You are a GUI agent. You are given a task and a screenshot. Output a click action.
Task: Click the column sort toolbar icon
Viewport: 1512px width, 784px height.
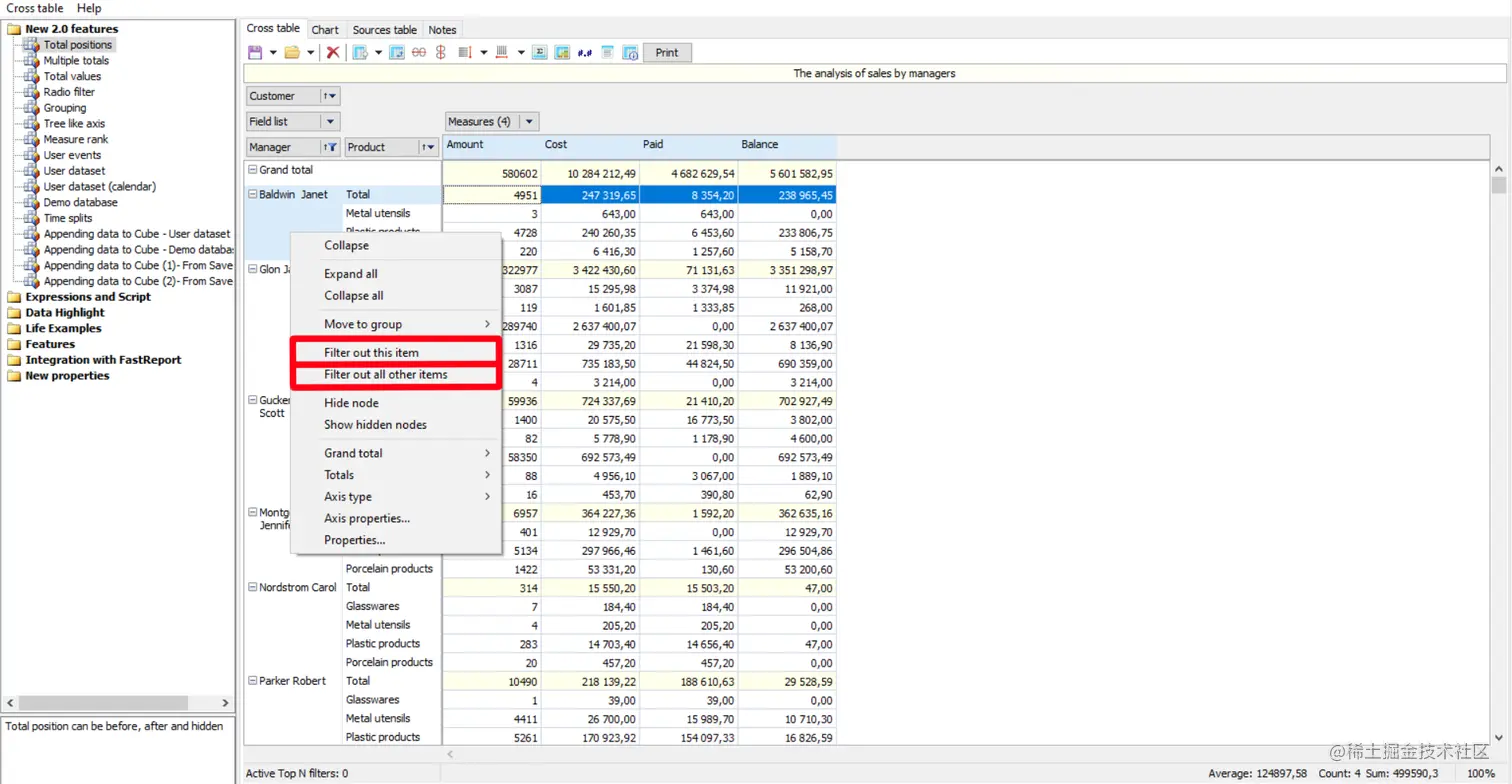coord(502,53)
